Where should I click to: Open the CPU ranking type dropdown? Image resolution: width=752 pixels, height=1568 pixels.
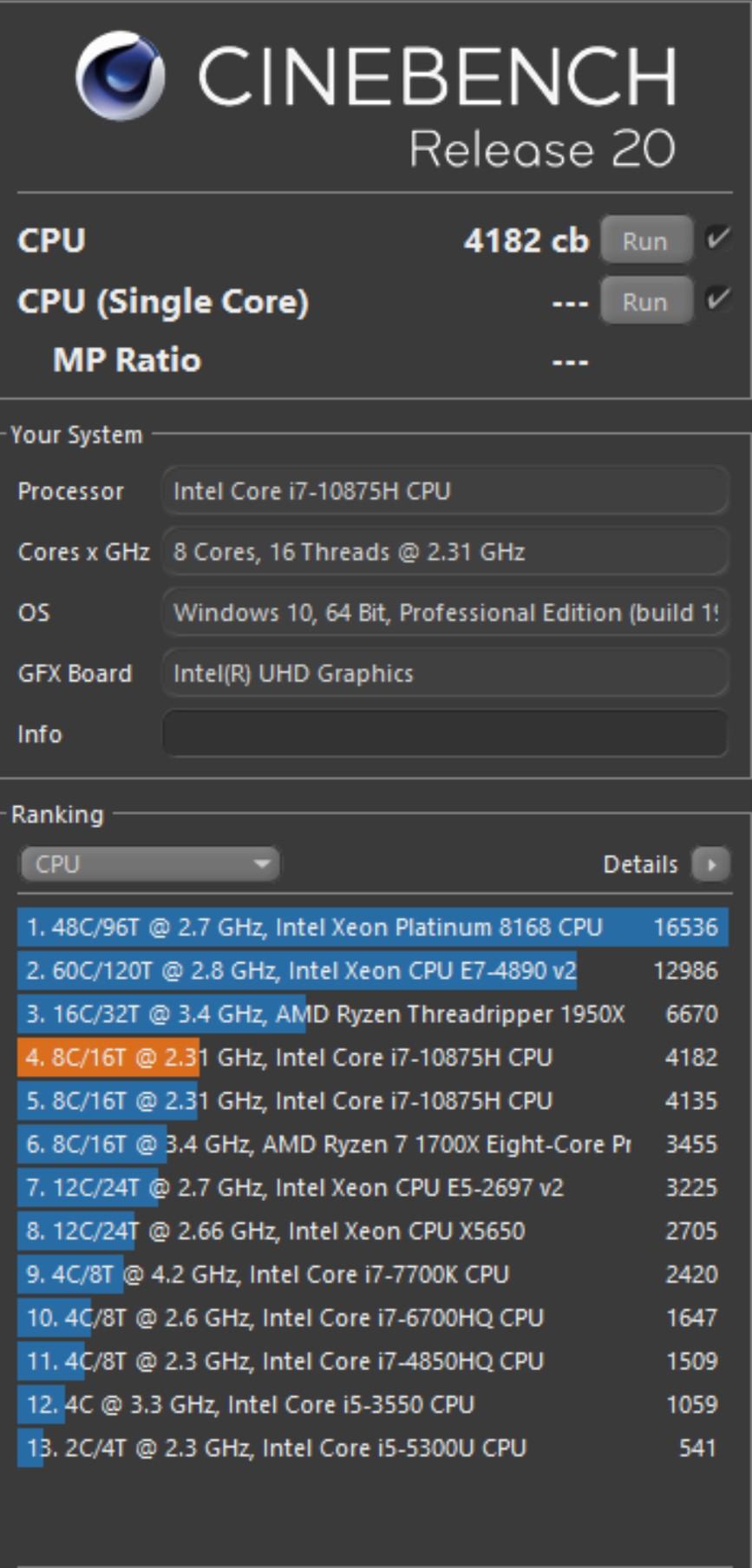(149, 863)
